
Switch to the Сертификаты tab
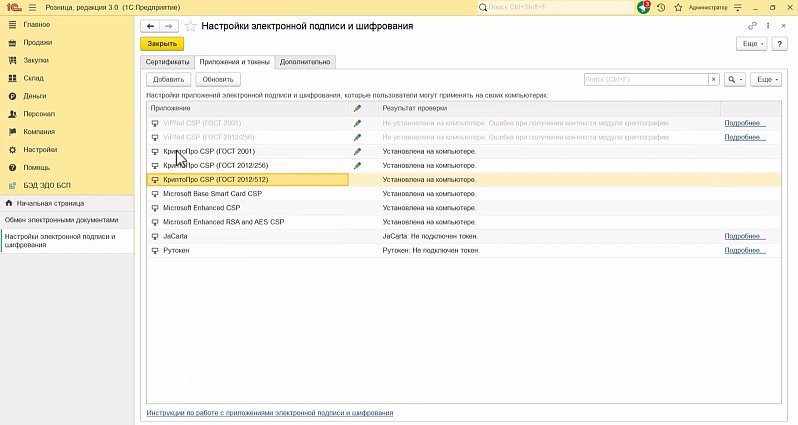pyautogui.click(x=167, y=62)
